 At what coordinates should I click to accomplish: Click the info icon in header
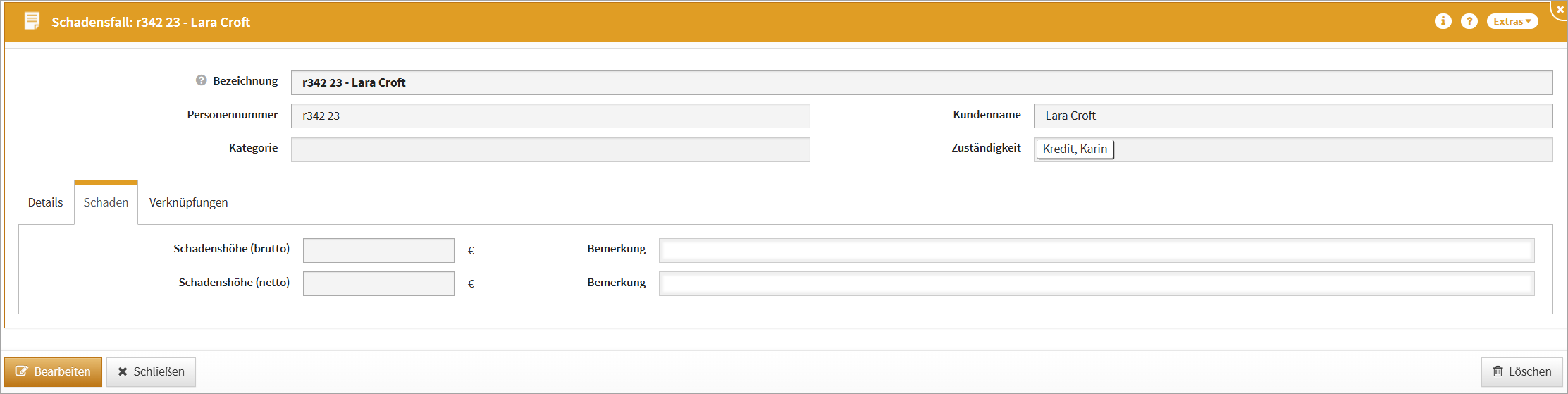[x=1443, y=21]
